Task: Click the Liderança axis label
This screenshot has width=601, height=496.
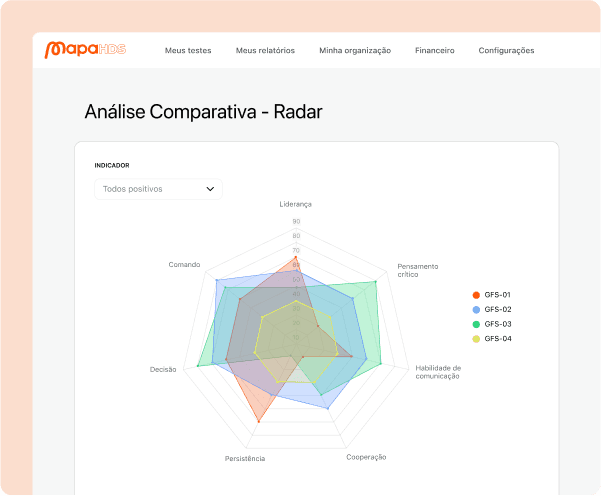Action: pyautogui.click(x=296, y=204)
